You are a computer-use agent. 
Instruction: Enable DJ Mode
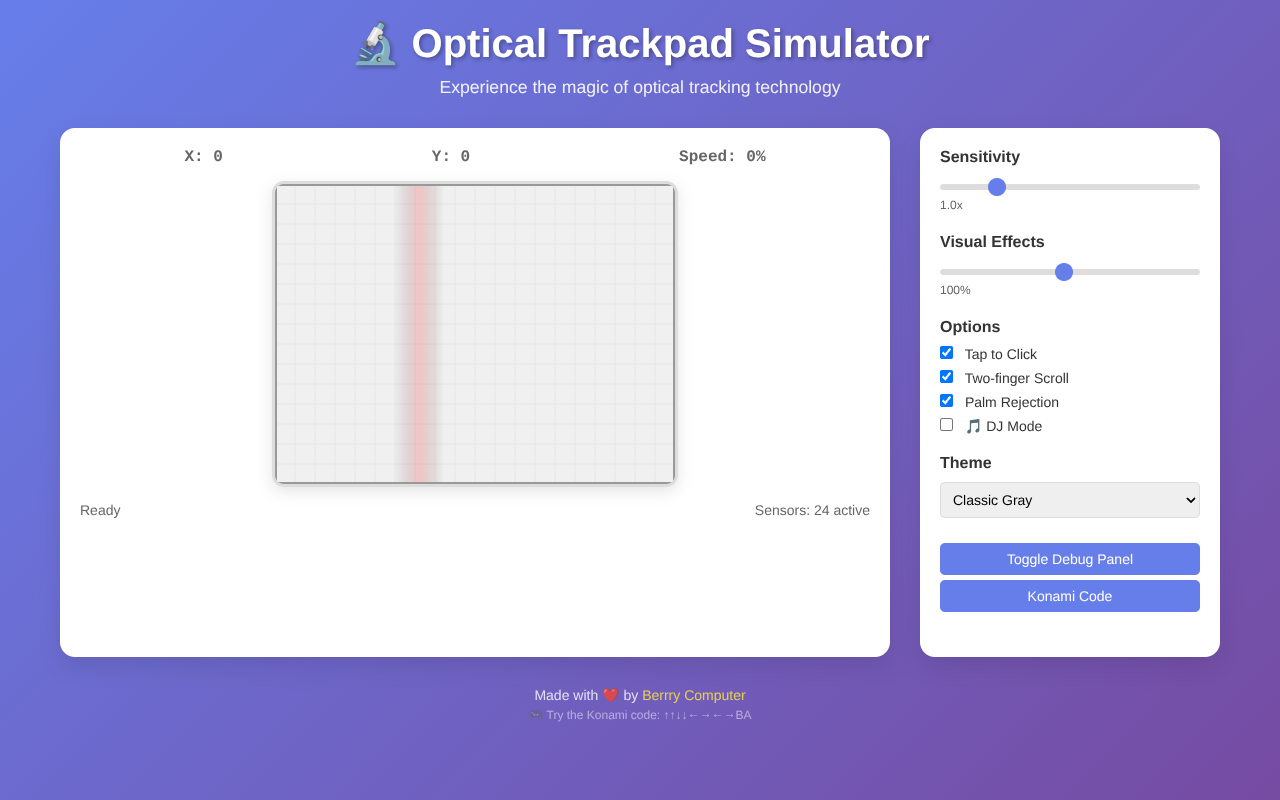coord(946,424)
